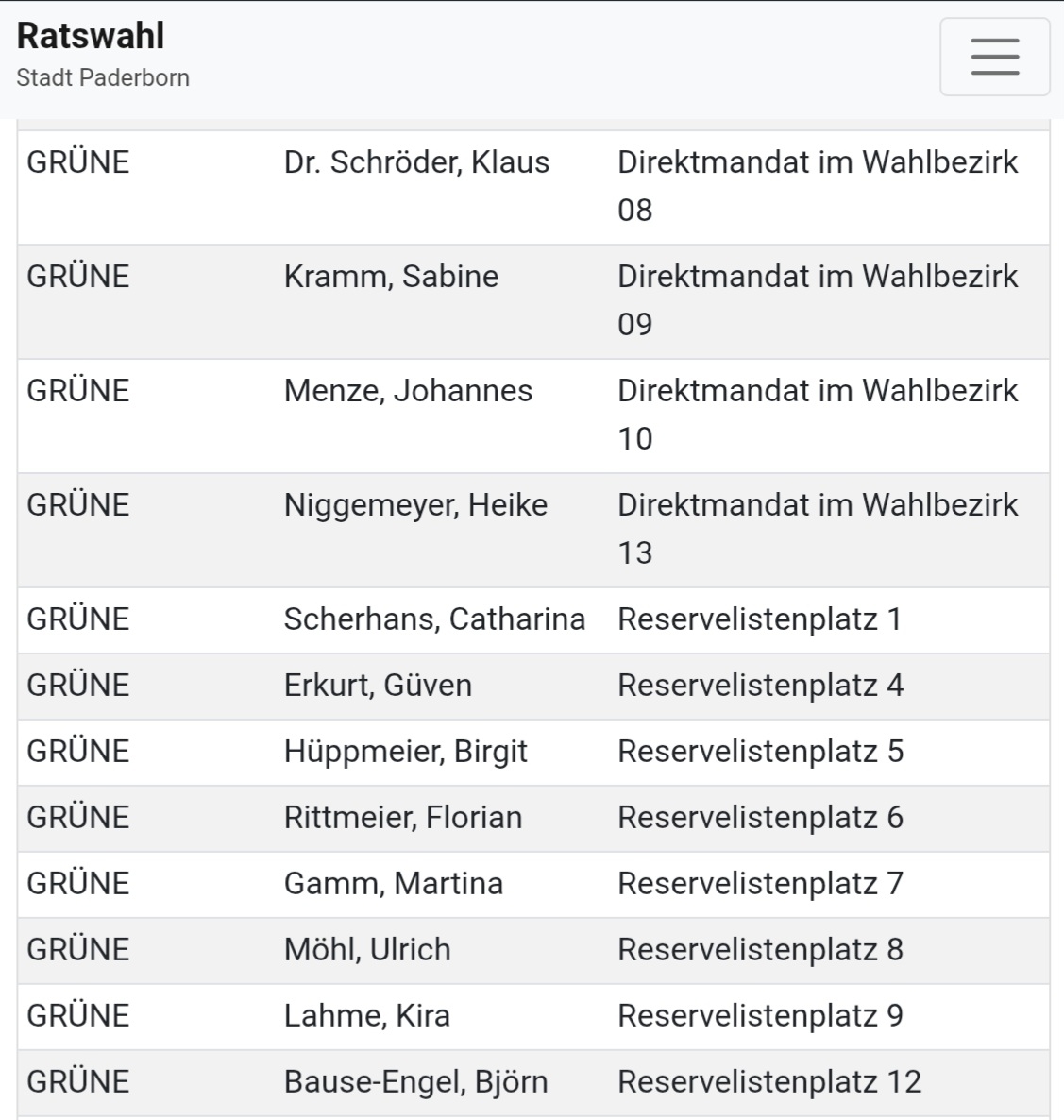Select the Scherhans, Catharina entry
Screen dimensions: 1064x1120
click(x=434, y=619)
